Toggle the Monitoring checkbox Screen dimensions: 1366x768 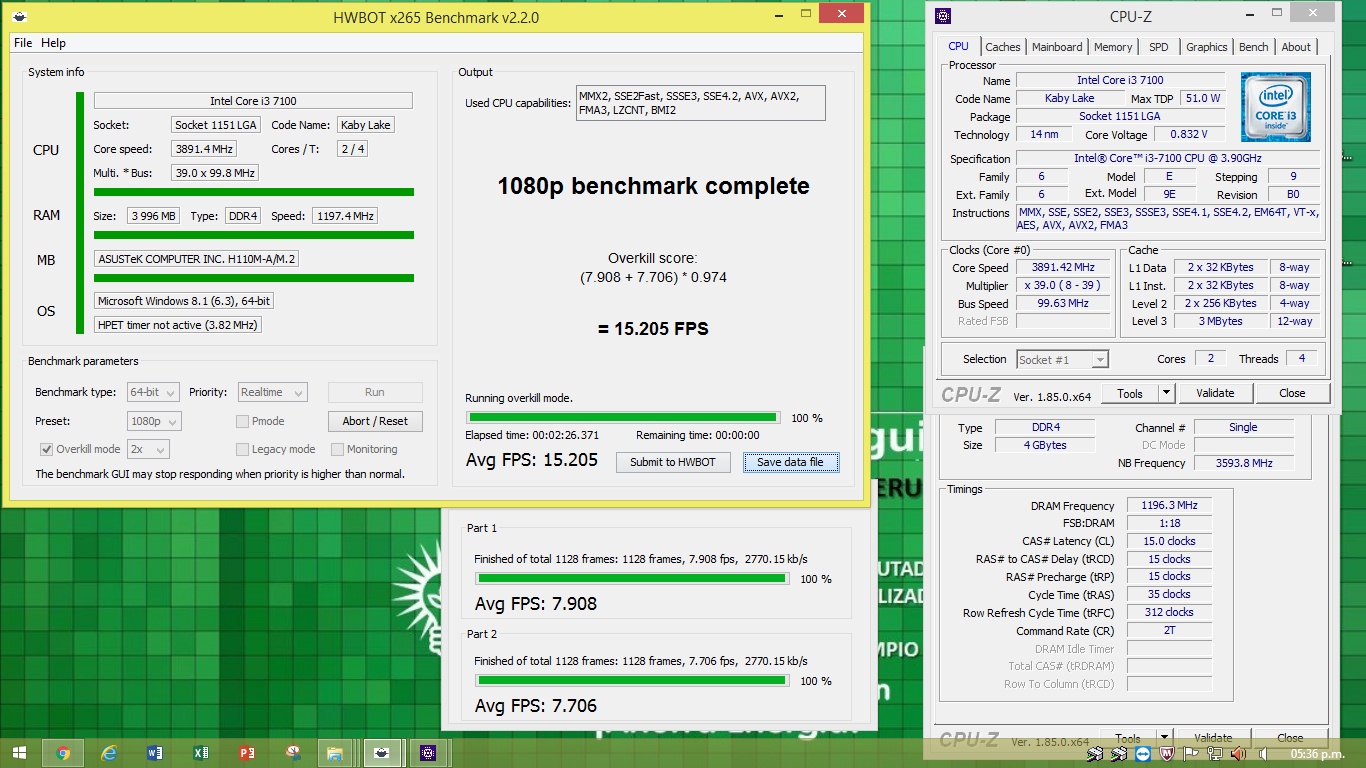pyautogui.click(x=338, y=449)
